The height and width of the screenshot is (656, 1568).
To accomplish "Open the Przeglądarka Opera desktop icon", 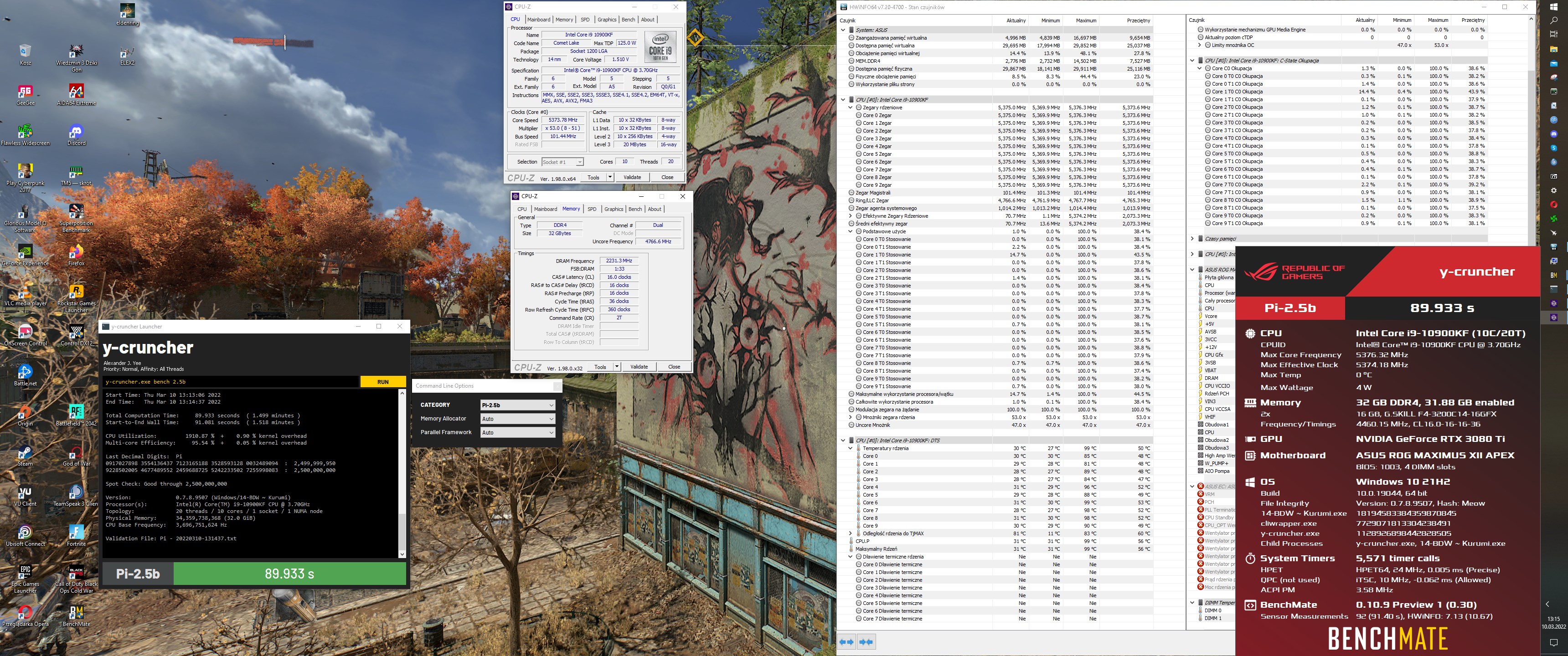I will [x=25, y=616].
